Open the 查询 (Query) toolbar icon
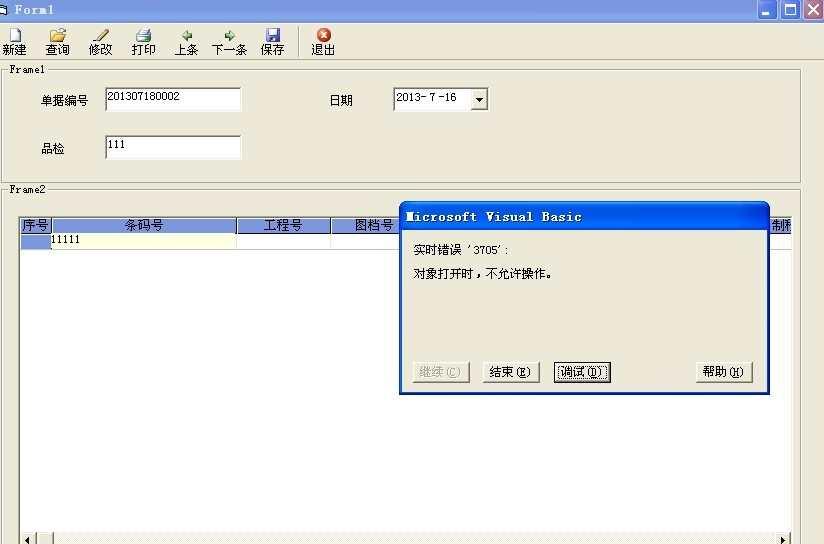The height and width of the screenshot is (544, 824). [58, 42]
